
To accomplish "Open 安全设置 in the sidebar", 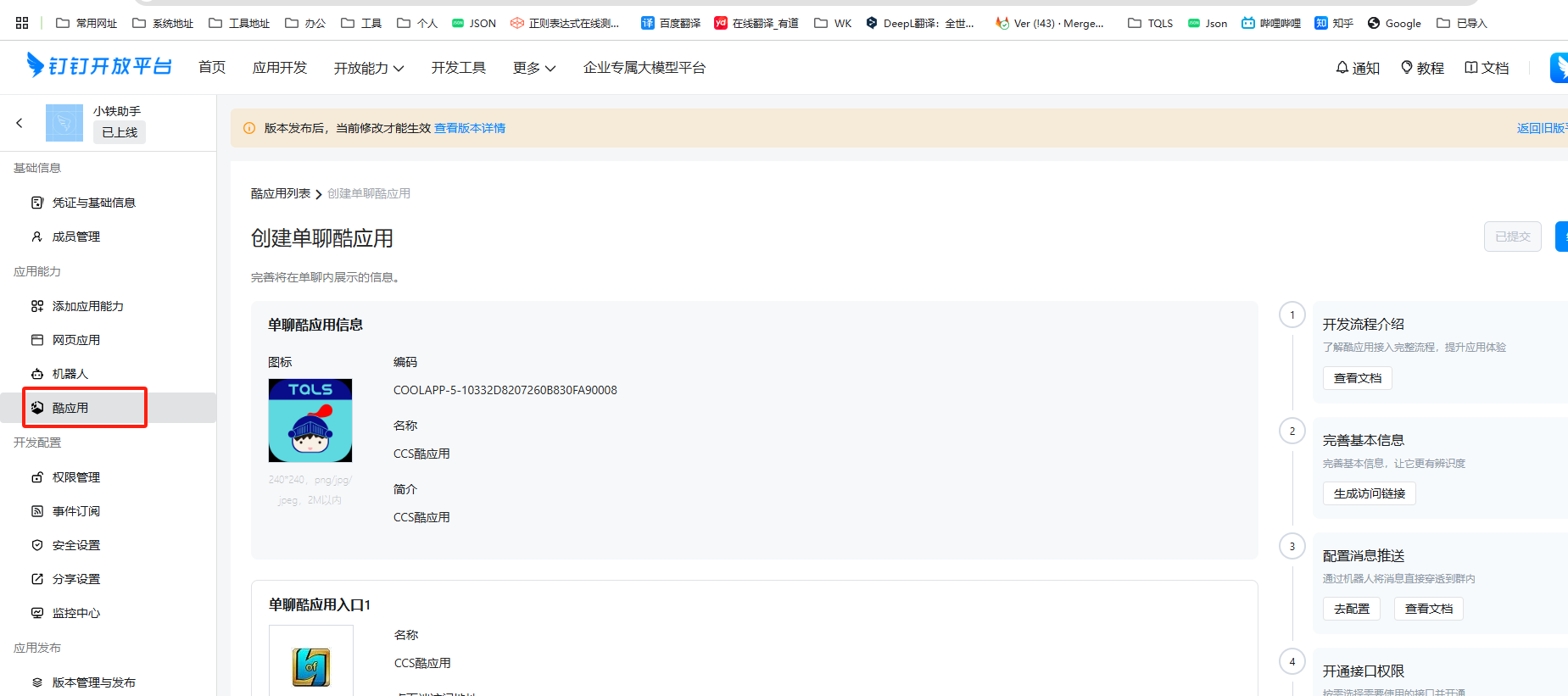I will tap(75, 545).
